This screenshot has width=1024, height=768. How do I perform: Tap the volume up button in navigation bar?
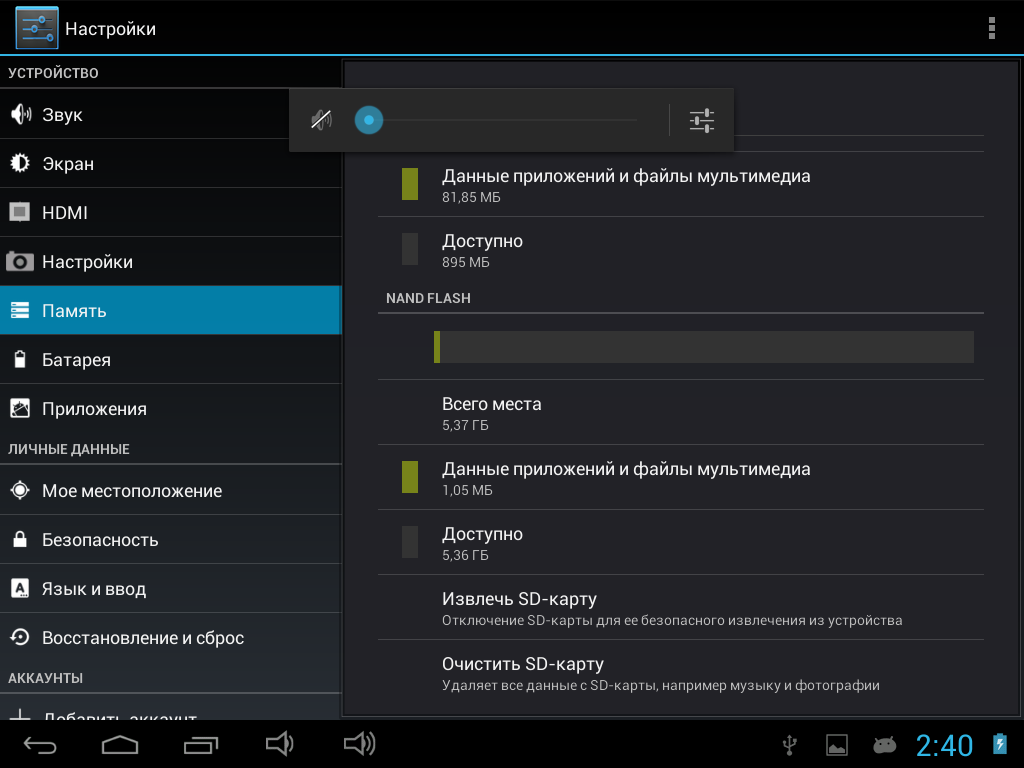tap(359, 744)
